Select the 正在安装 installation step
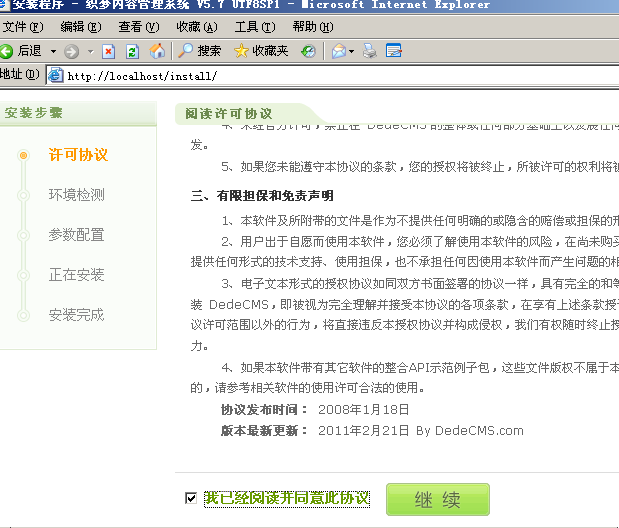 coord(77,275)
